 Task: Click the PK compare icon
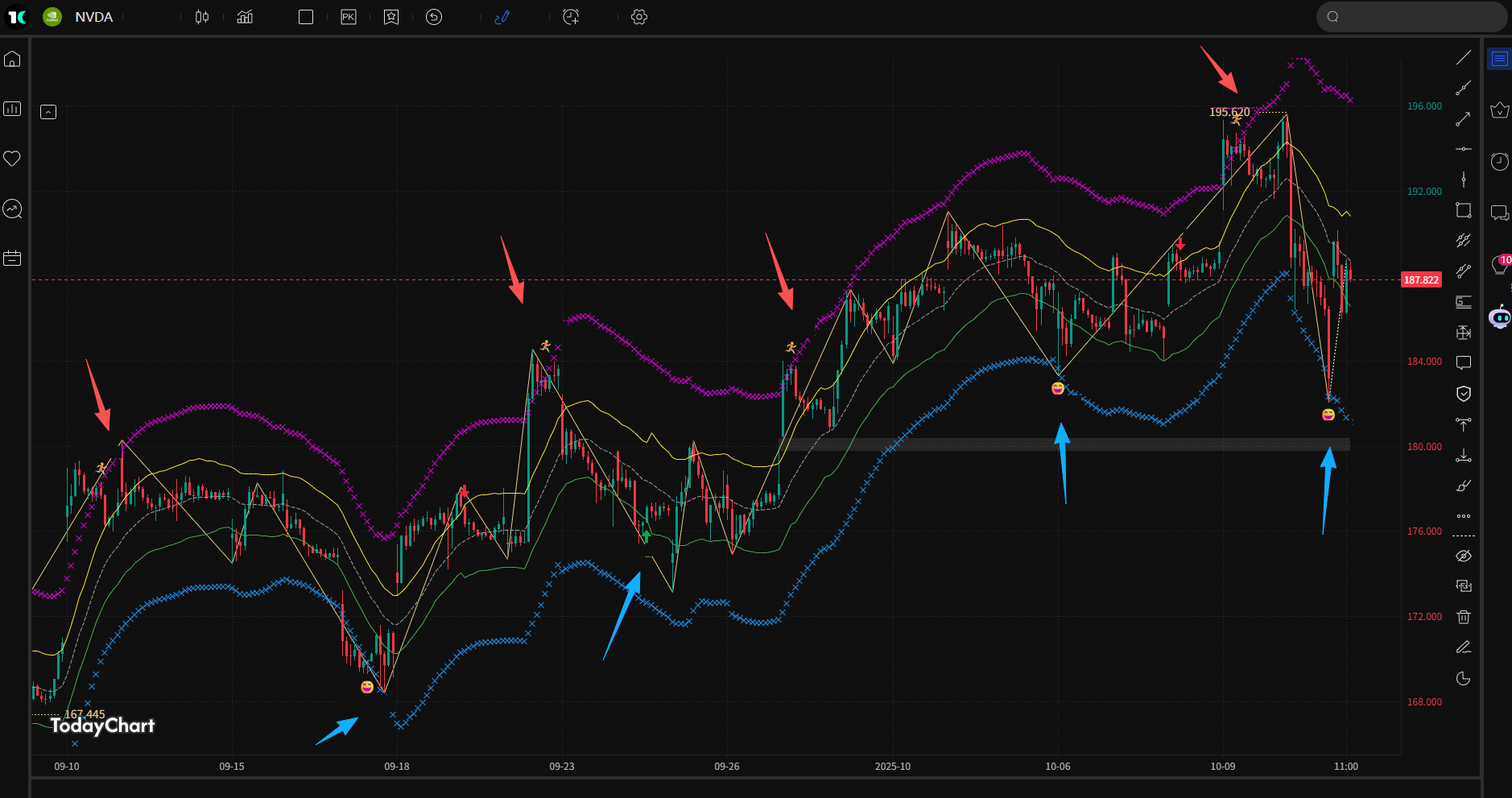point(348,17)
